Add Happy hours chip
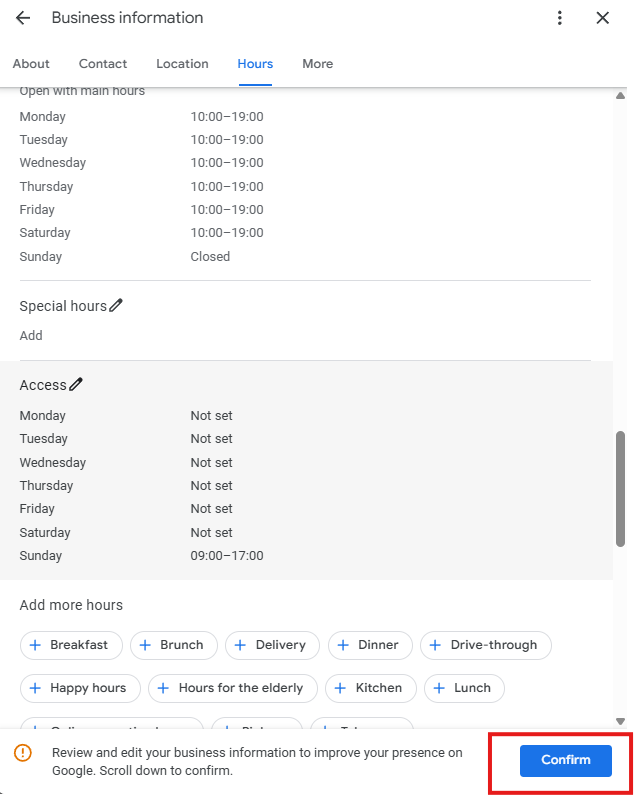Image resolution: width=634 pixels, height=795 pixels. click(80, 688)
